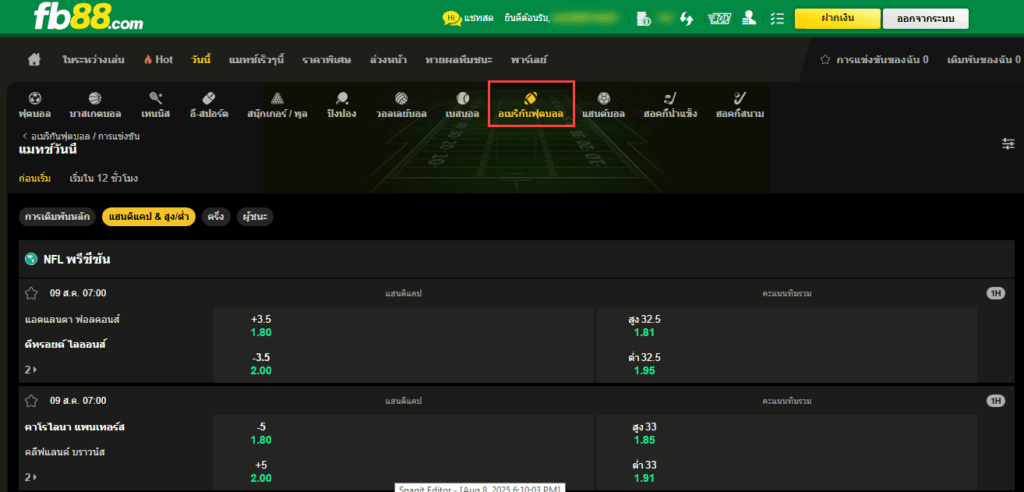Open ทายผลทีมชนะ outright menu

(x=458, y=59)
